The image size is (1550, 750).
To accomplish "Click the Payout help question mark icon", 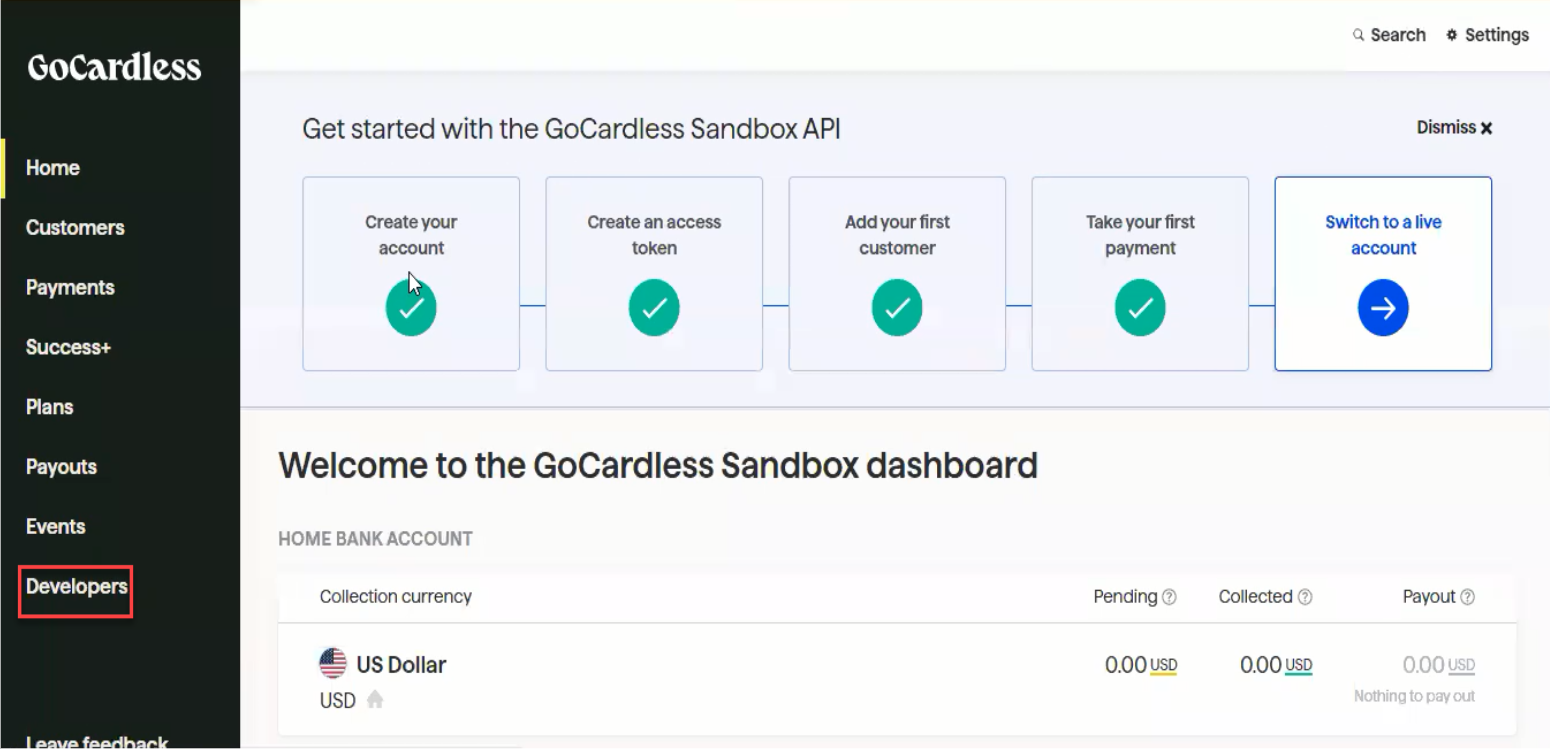I will [x=1467, y=597].
